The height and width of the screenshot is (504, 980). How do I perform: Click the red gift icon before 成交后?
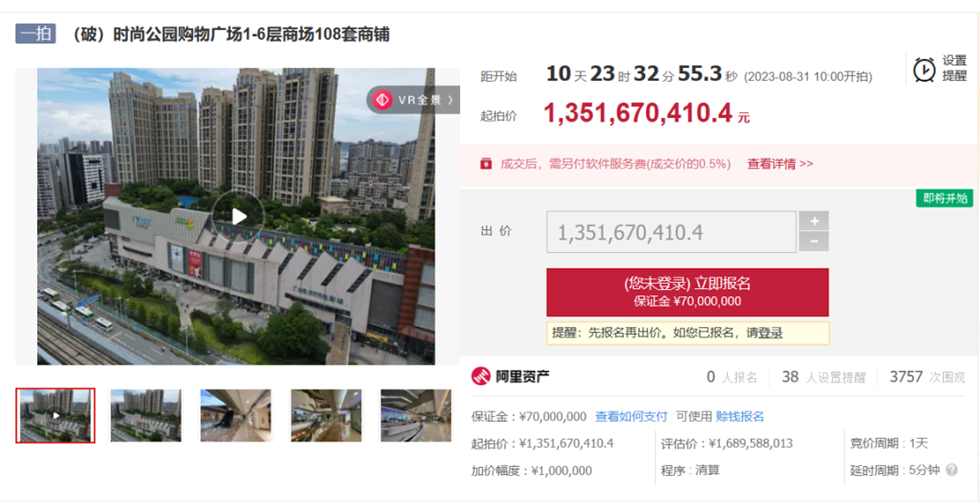click(486, 163)
